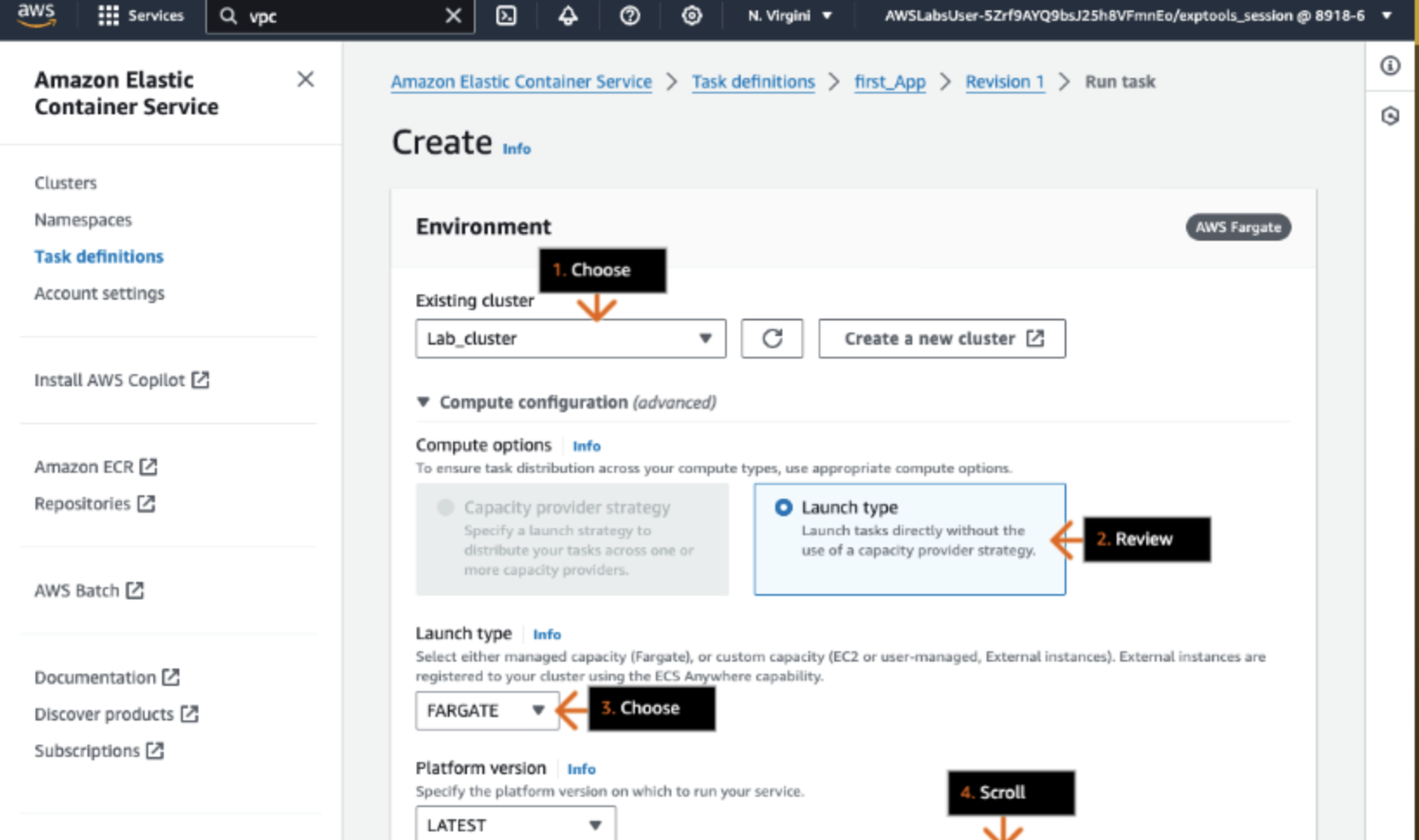Select Capacity provider strategy radio option

point(445,507)
